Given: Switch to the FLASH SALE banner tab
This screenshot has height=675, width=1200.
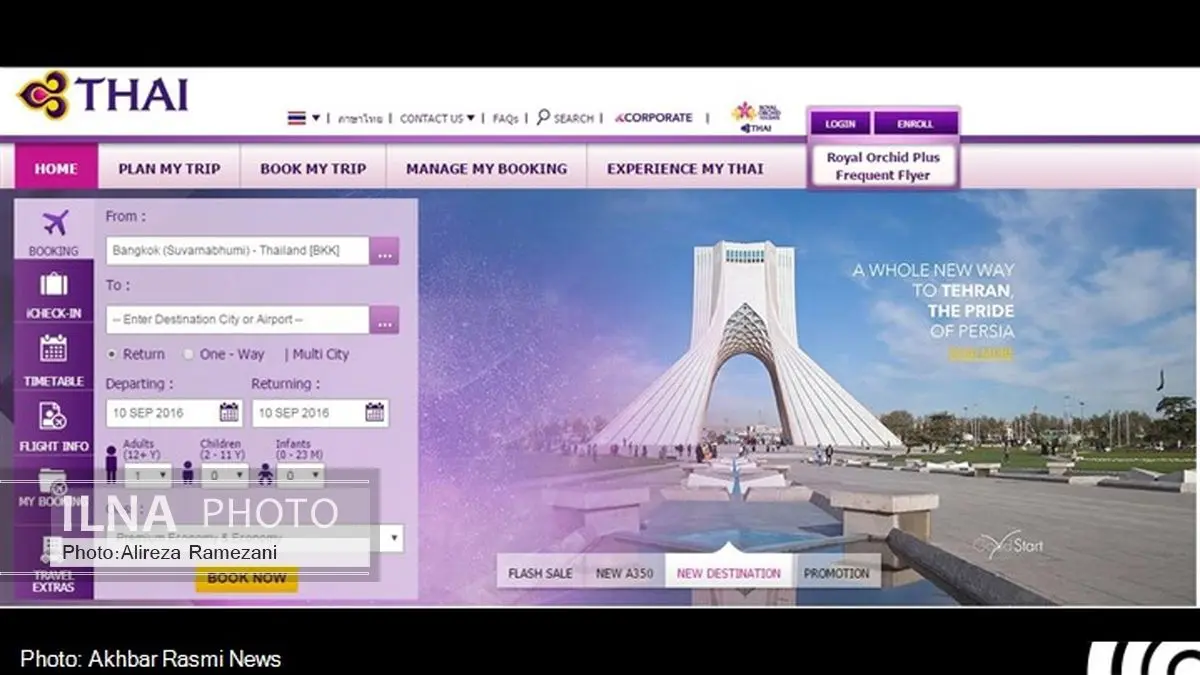Looking at the screenshot, I should coord(540,573).
